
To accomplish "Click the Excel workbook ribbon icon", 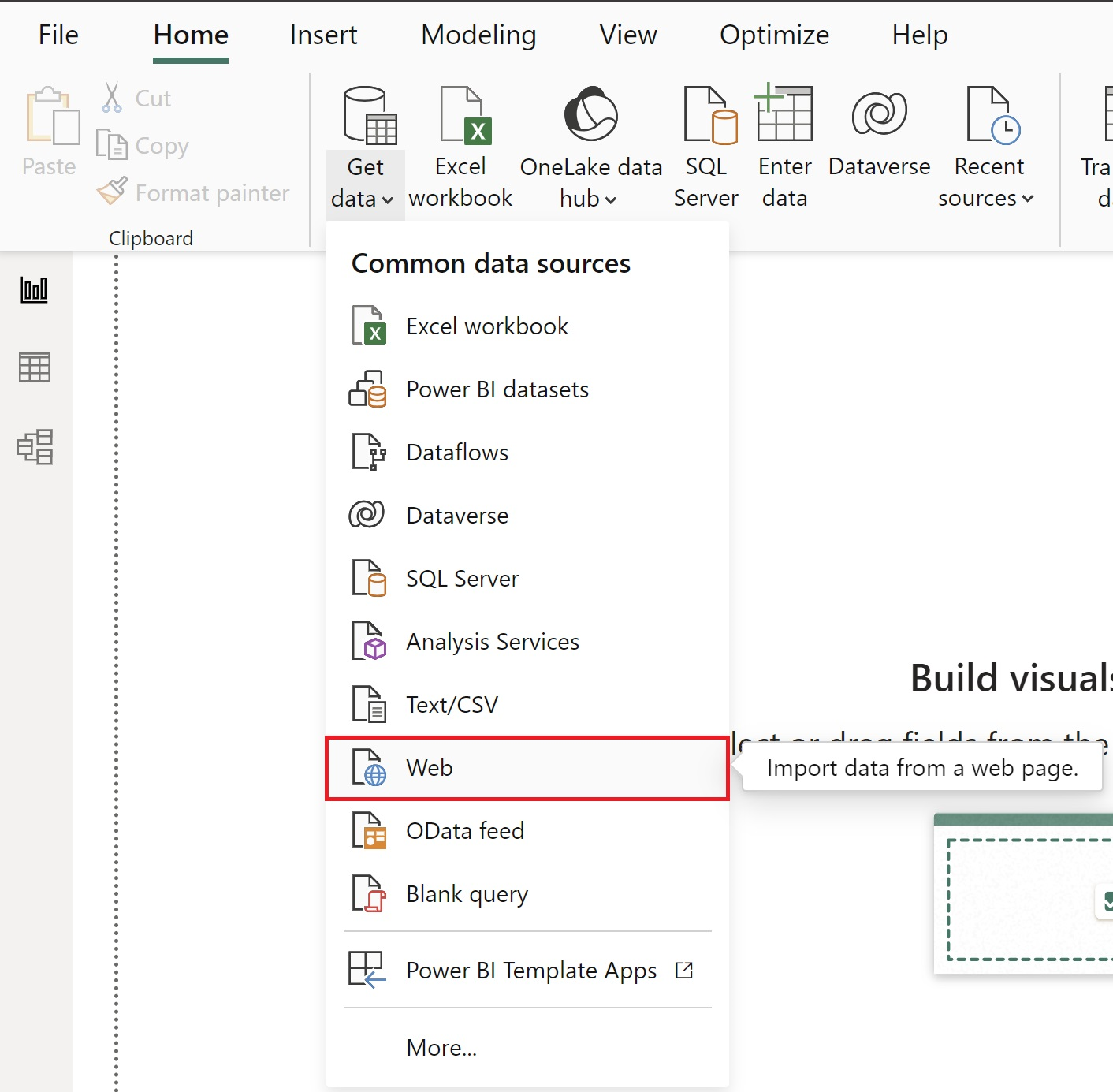I will [465, 115].
